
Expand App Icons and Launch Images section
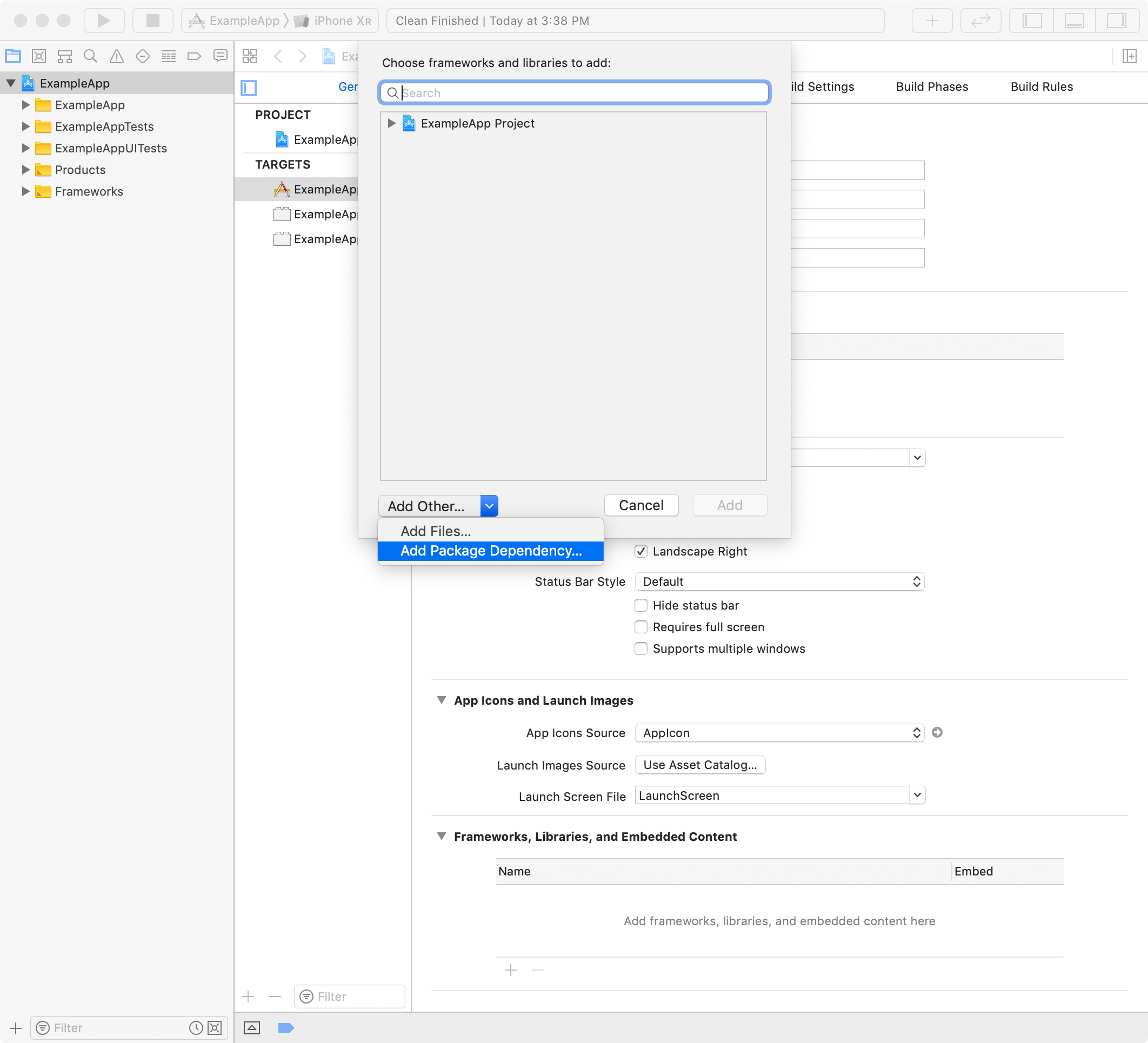tap(442, 700)
